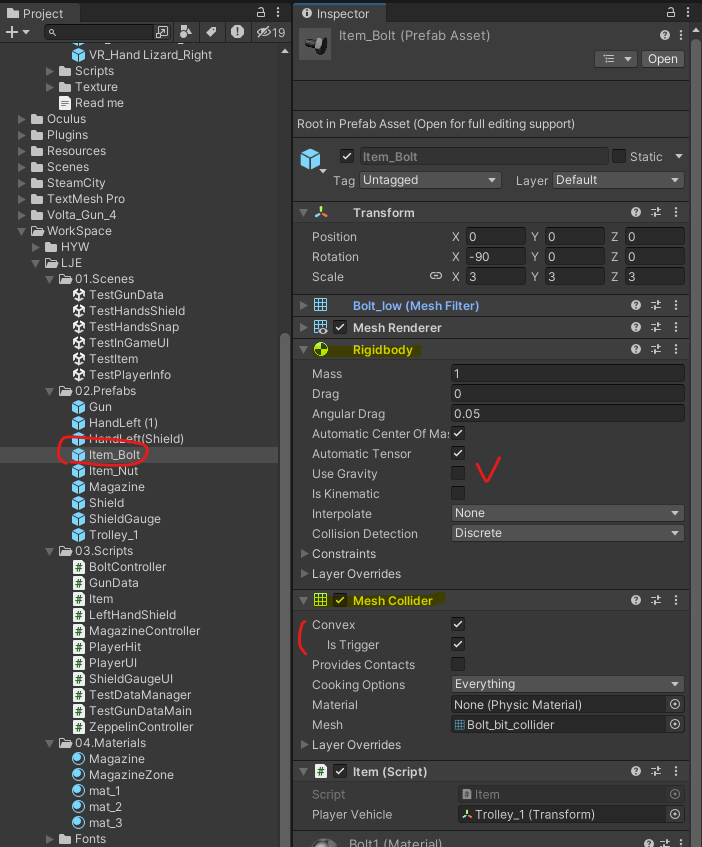The image size is (702, 847).
Task: Select the Item_Nut prefab
Action: [x=113, y=471]
